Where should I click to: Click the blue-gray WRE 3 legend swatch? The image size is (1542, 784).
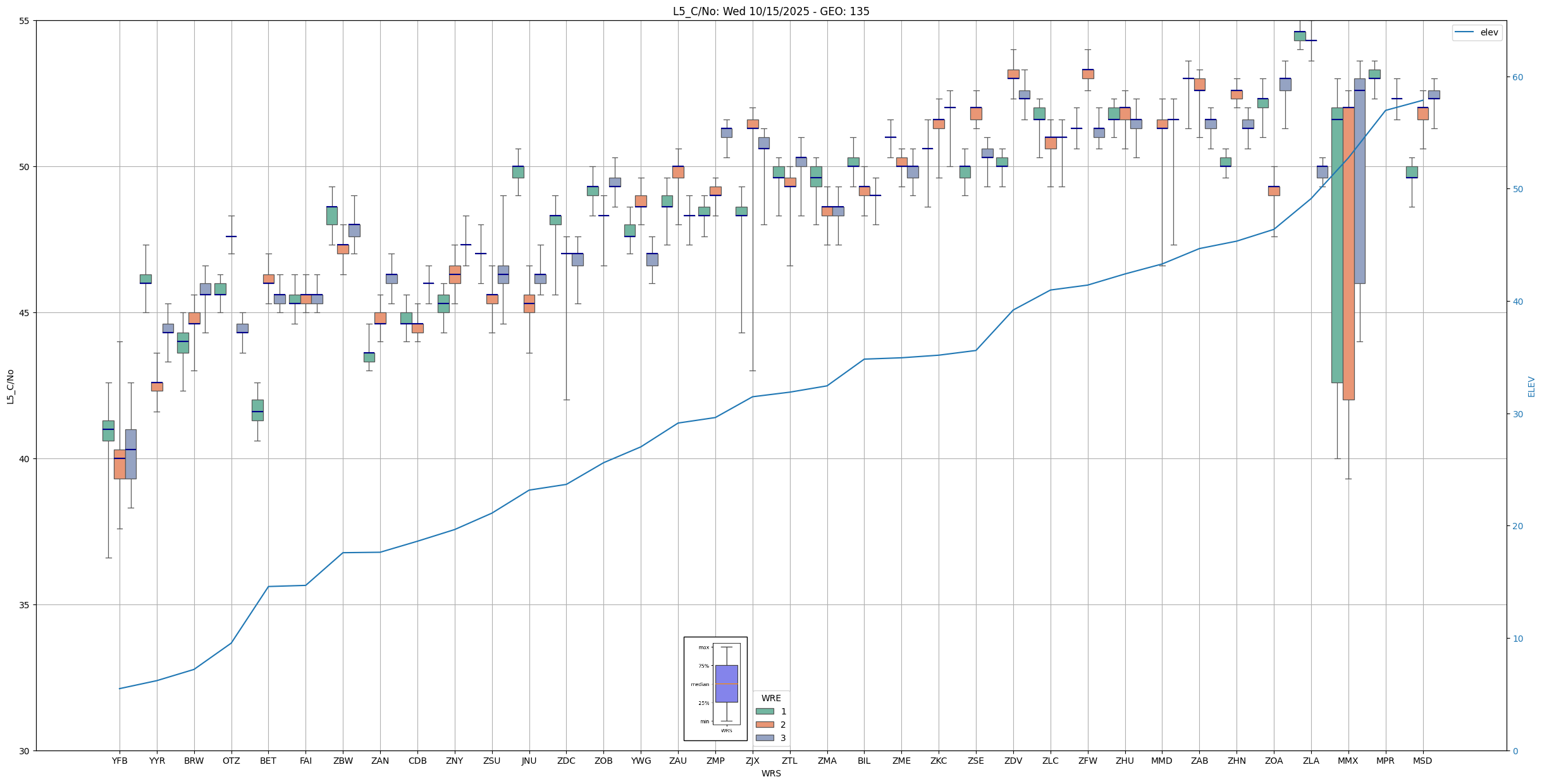point(764,738)
